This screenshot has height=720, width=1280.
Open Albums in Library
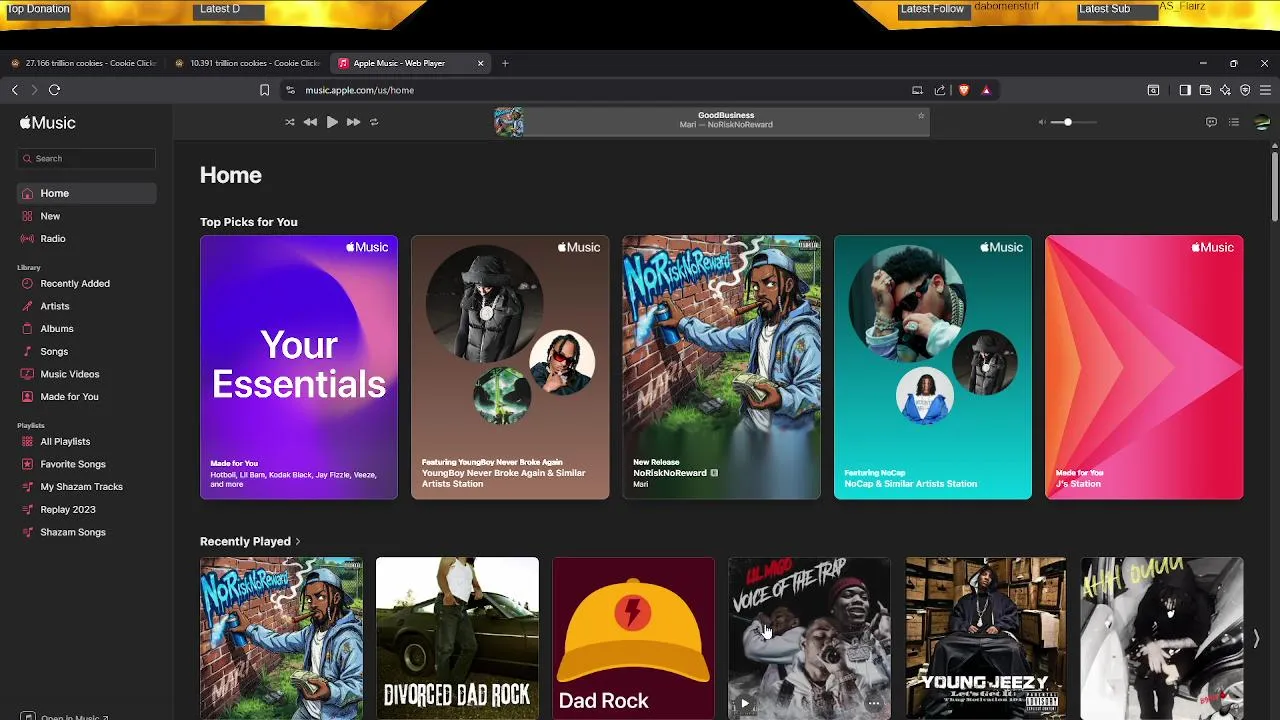(x=87, y=328)
